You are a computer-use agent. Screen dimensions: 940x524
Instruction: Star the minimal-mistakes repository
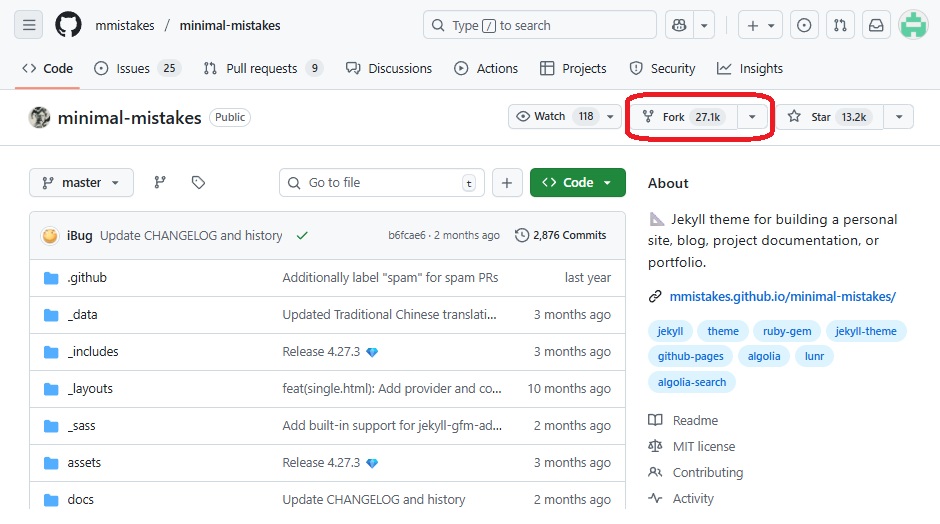[826, 117]
